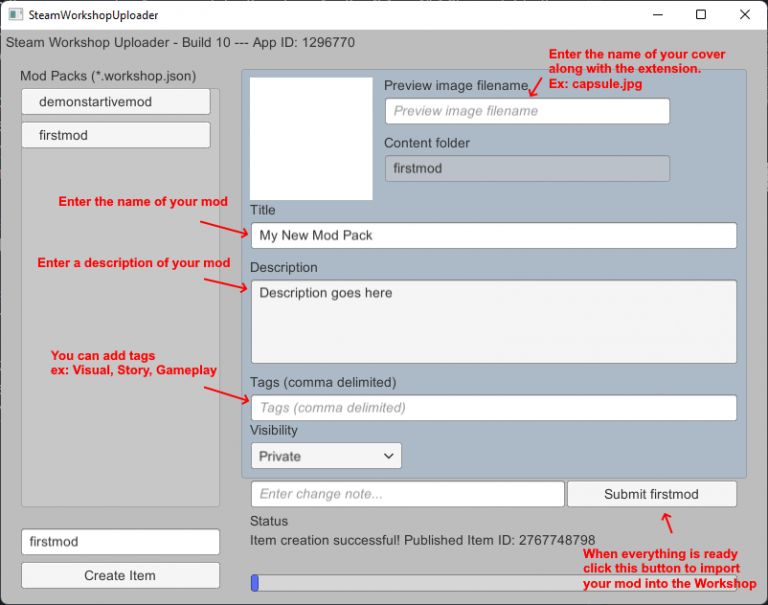Select the demonstartivemod mod pack
This screenshot has height=605, width=768.
(x=115, y=102)
